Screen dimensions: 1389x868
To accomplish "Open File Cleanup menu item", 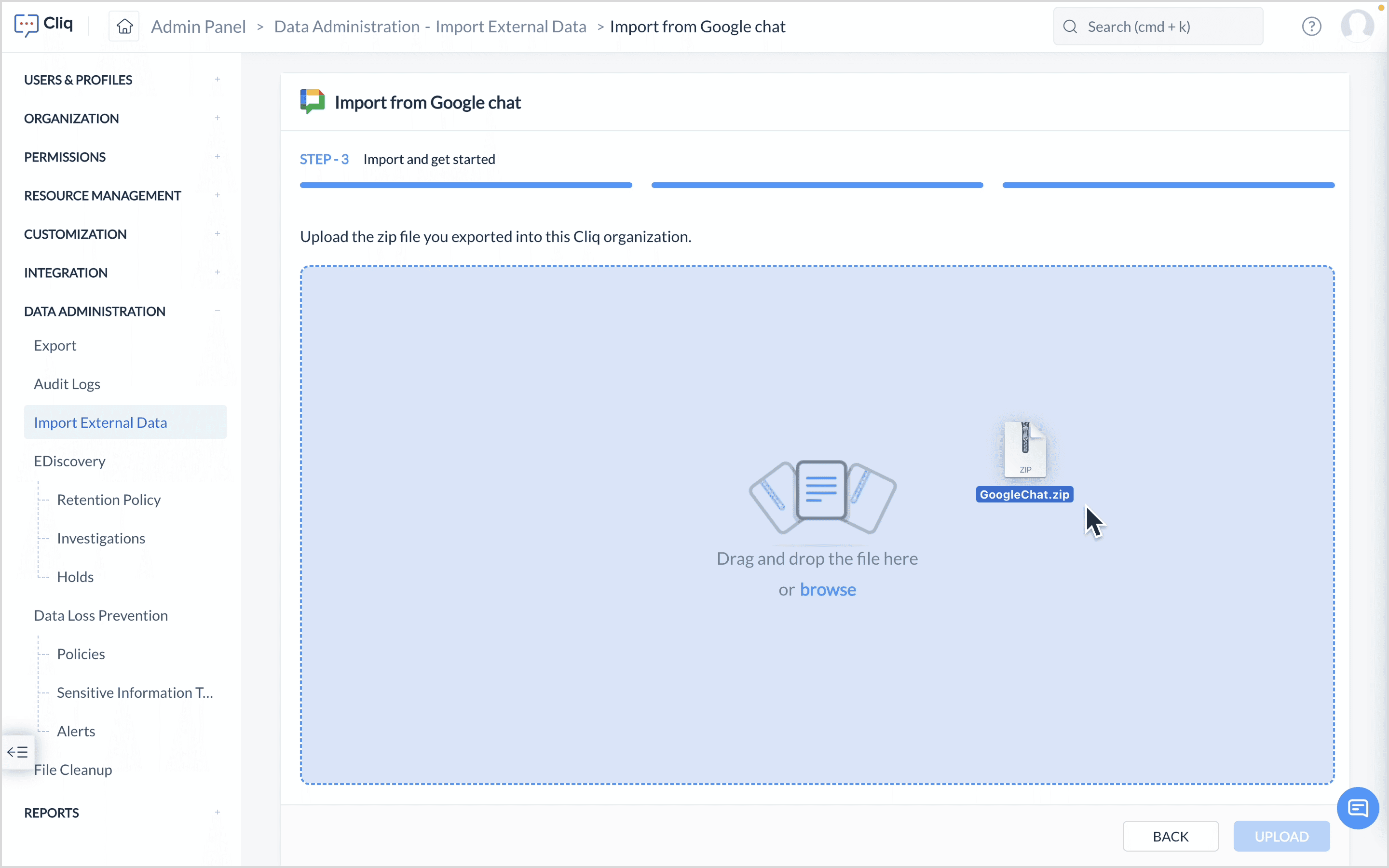I will [73, 769].
